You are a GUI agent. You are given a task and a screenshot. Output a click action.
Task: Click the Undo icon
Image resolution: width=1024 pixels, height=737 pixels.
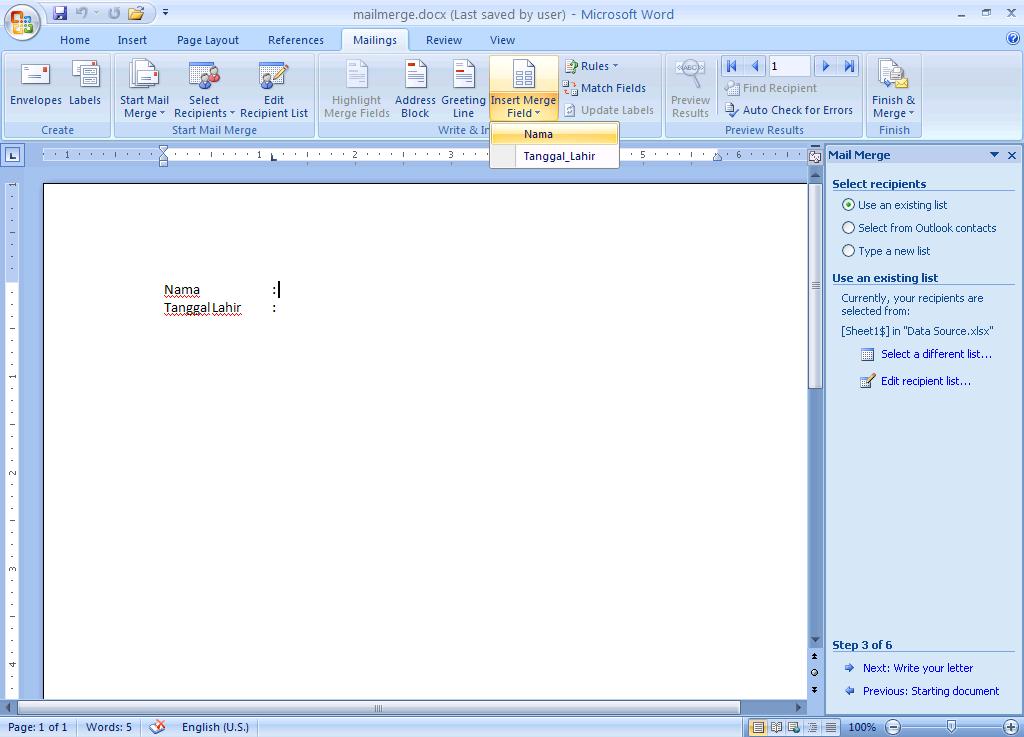pos(81,12)
